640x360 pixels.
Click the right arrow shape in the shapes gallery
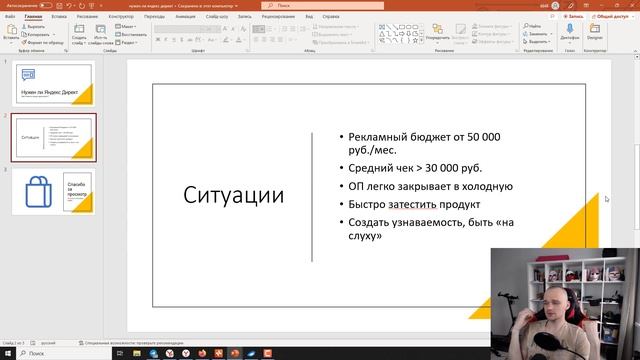click(402, 34)
